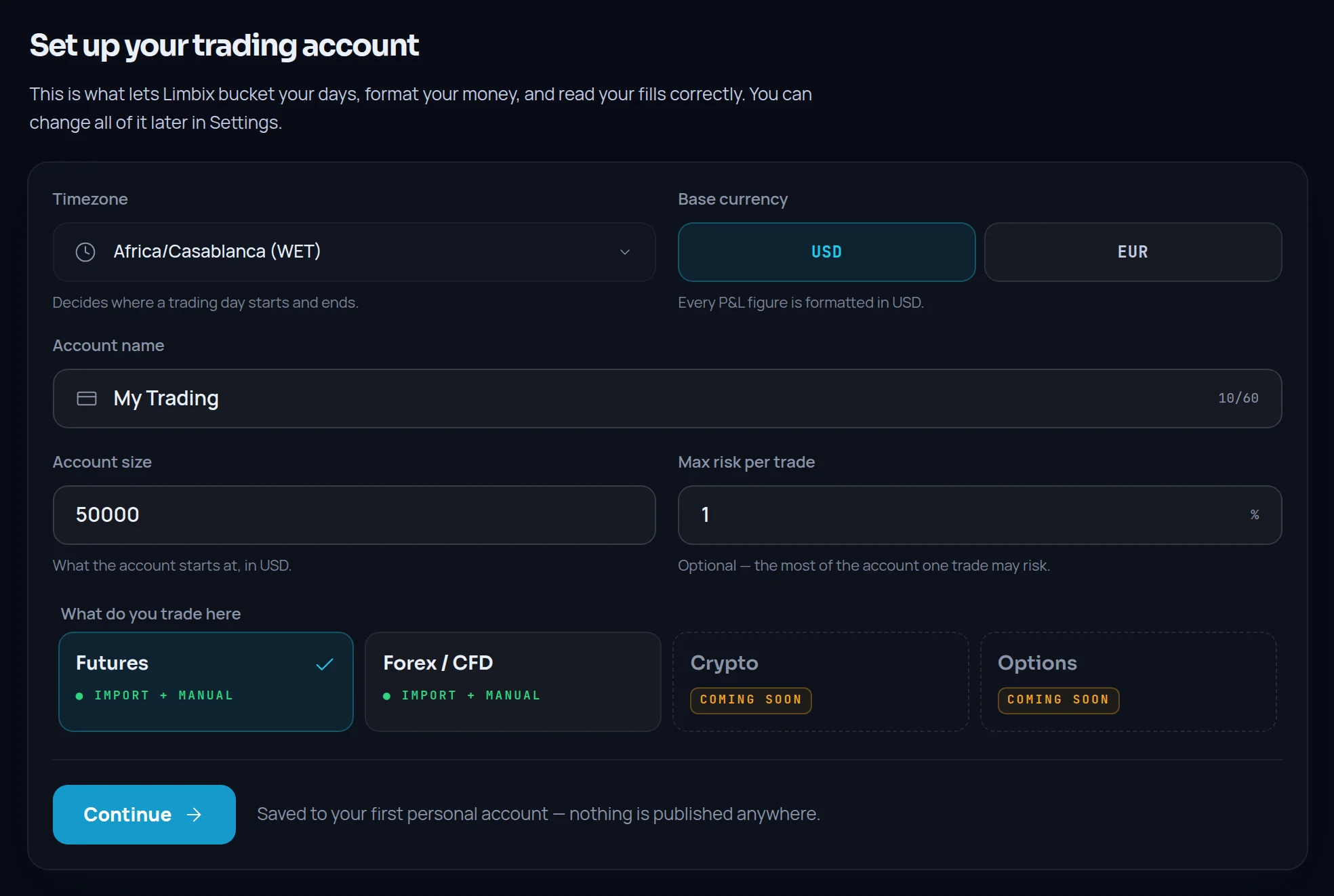Viewport: 1334px width, 896px height.
Task: Click the clock icon in the Timezone field
Action: (x=85, y=252)
